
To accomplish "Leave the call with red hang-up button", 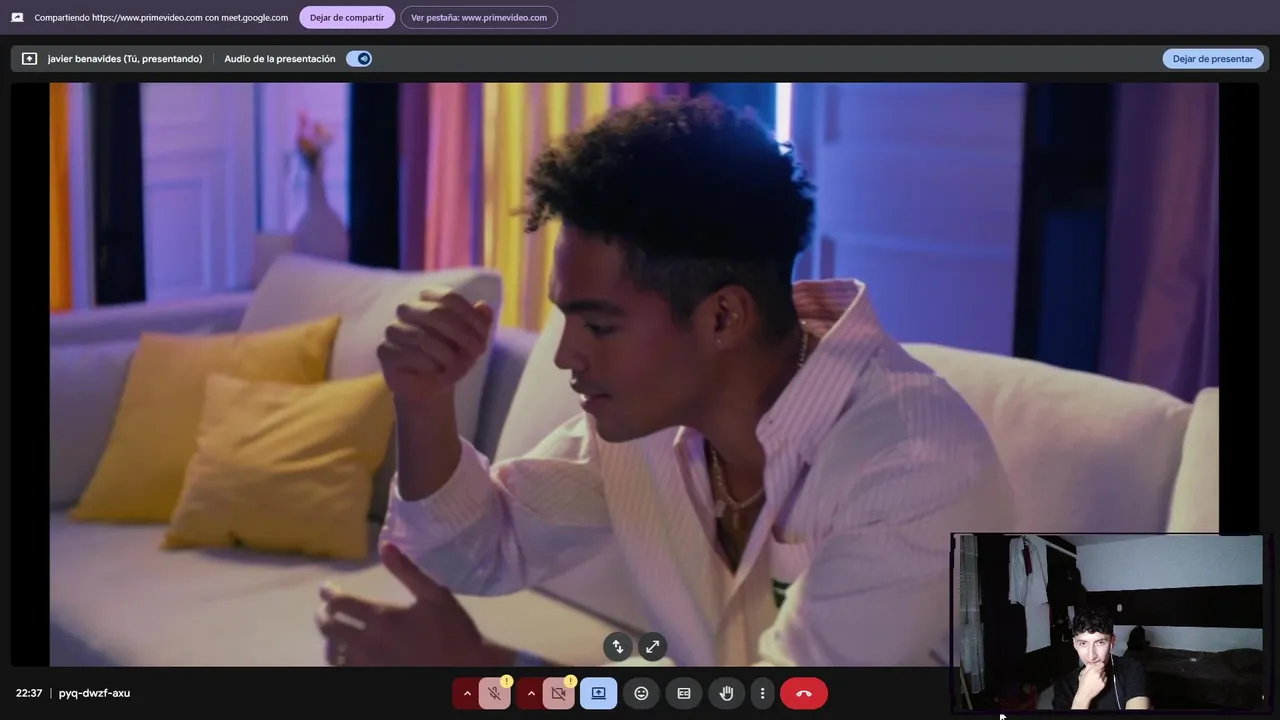I will coord(804,693).
